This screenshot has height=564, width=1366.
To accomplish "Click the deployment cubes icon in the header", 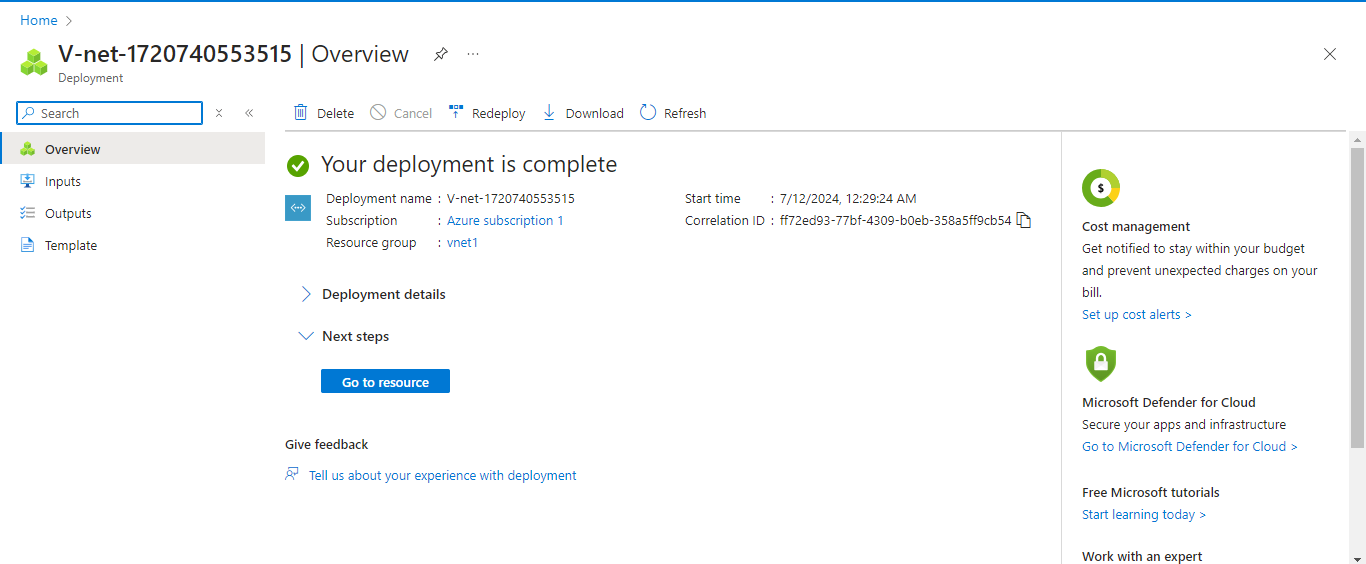I will [x=35, y=62].
